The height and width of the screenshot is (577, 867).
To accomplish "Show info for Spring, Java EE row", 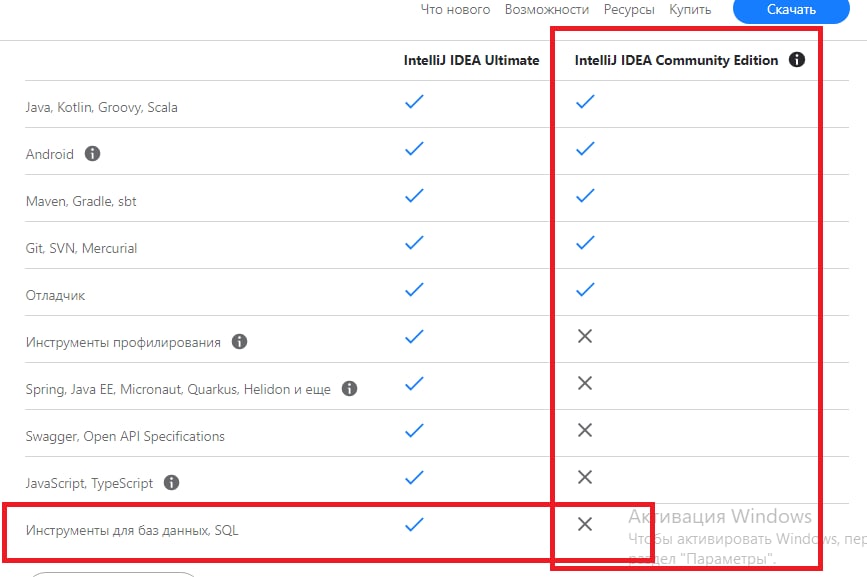I will click(x=349, y=389).
